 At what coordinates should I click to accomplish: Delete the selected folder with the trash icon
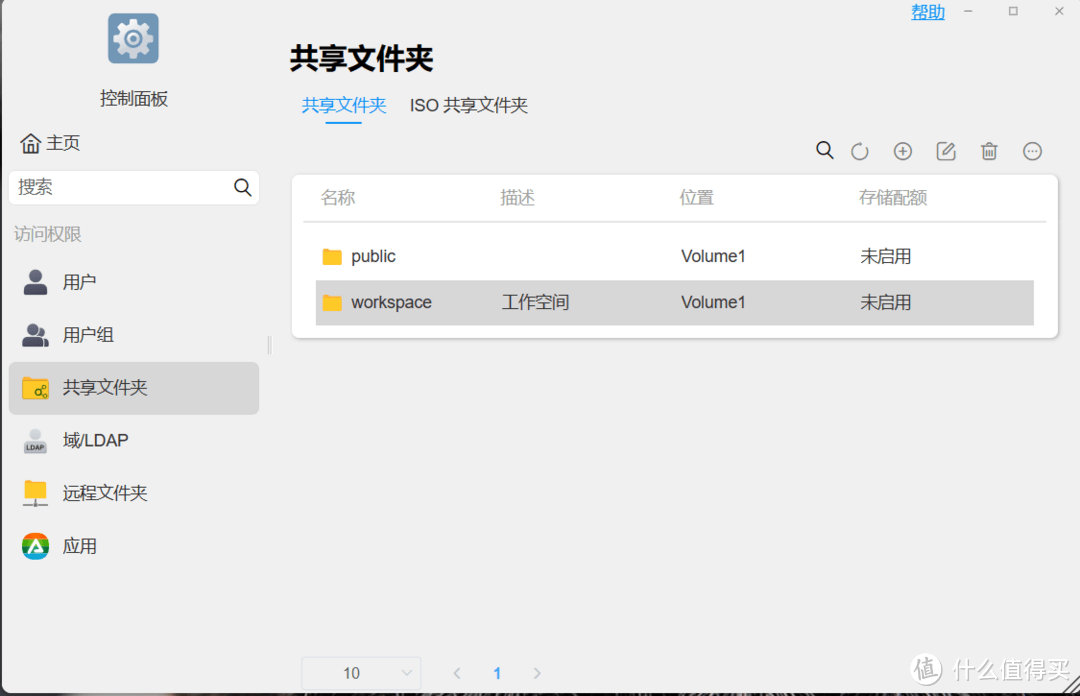pos(989,151)
